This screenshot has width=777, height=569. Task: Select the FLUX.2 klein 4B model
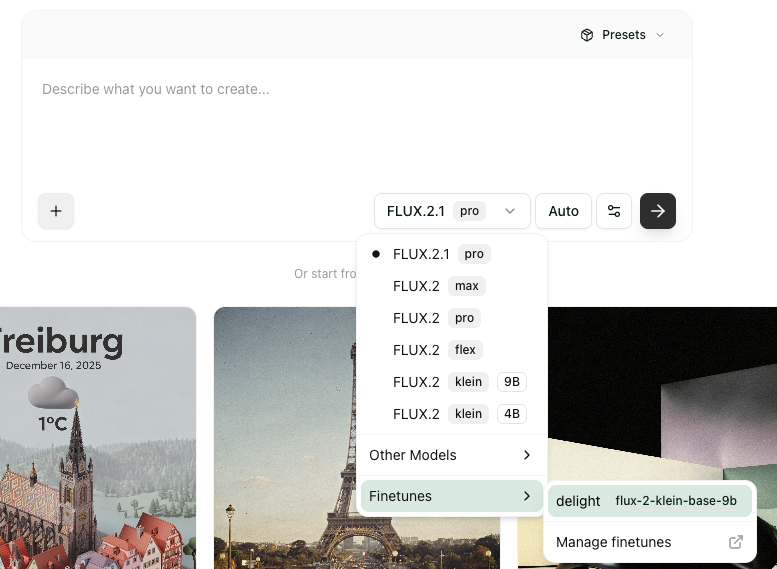coord(451,414)
